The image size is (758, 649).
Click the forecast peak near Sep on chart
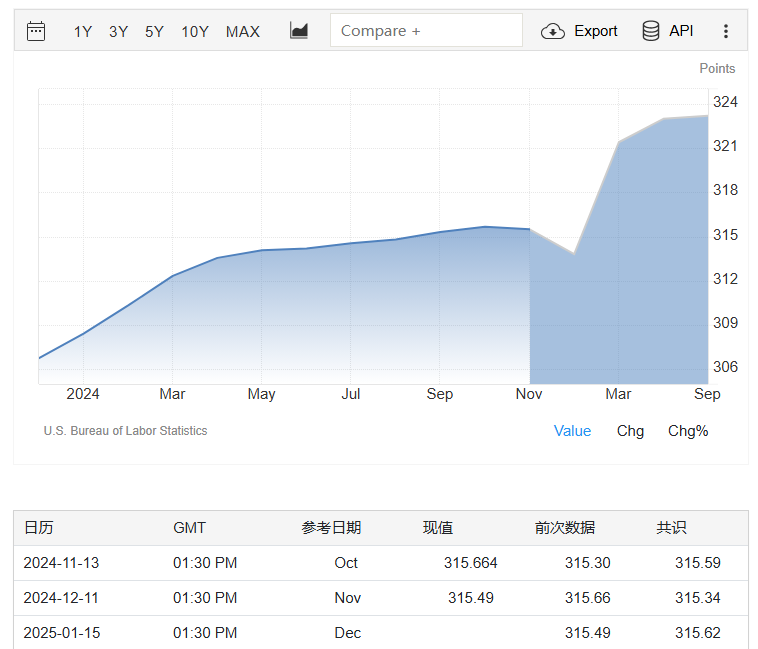707,116
